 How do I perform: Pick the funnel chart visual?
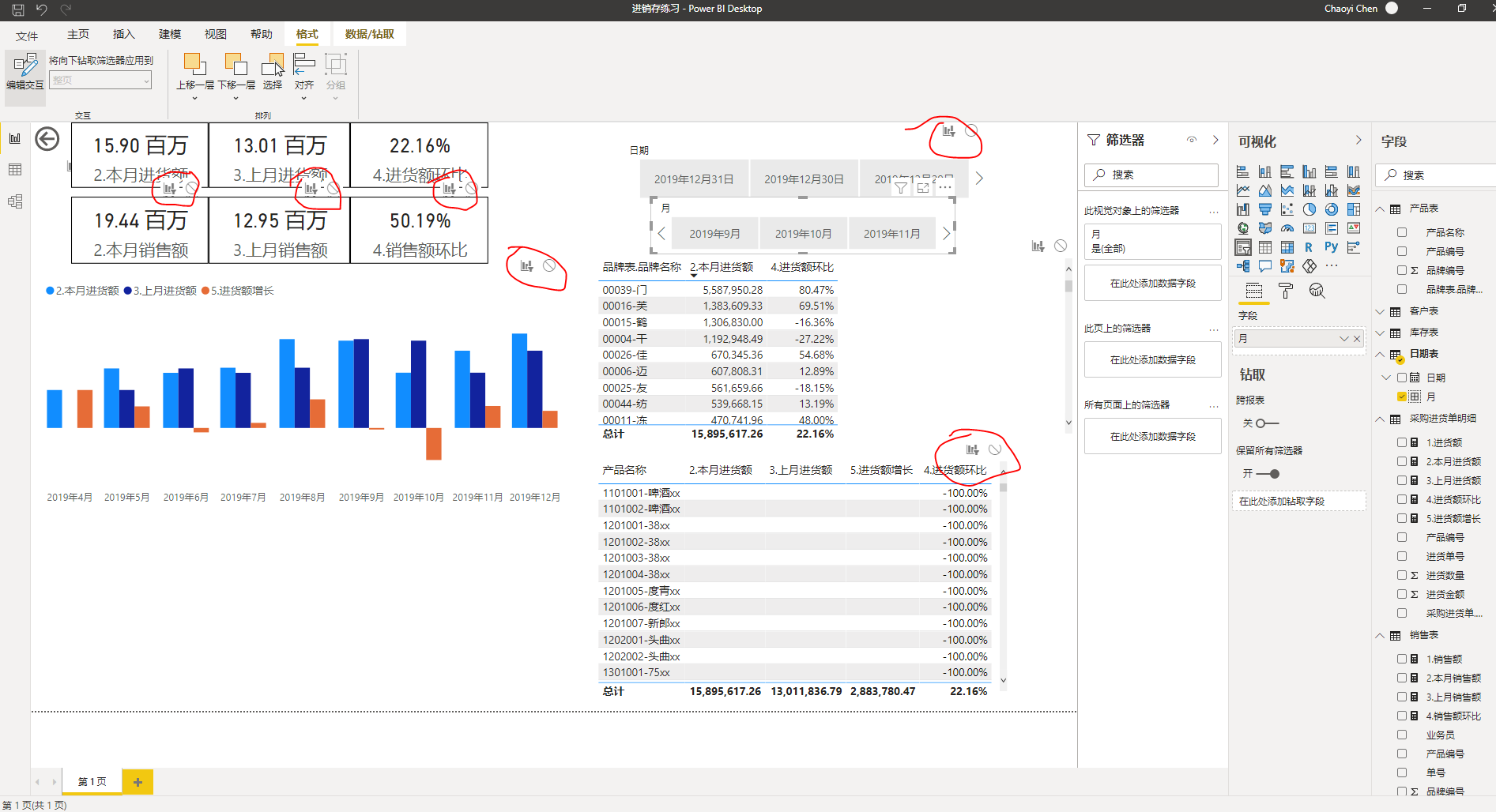tap(1265, 209)
